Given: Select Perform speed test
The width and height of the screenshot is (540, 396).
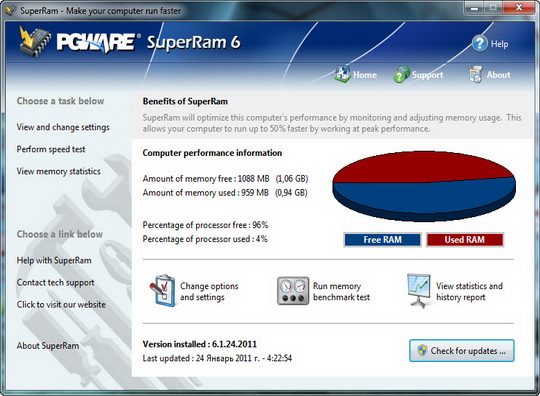Looking at the screenshot, I should point(51,149).
